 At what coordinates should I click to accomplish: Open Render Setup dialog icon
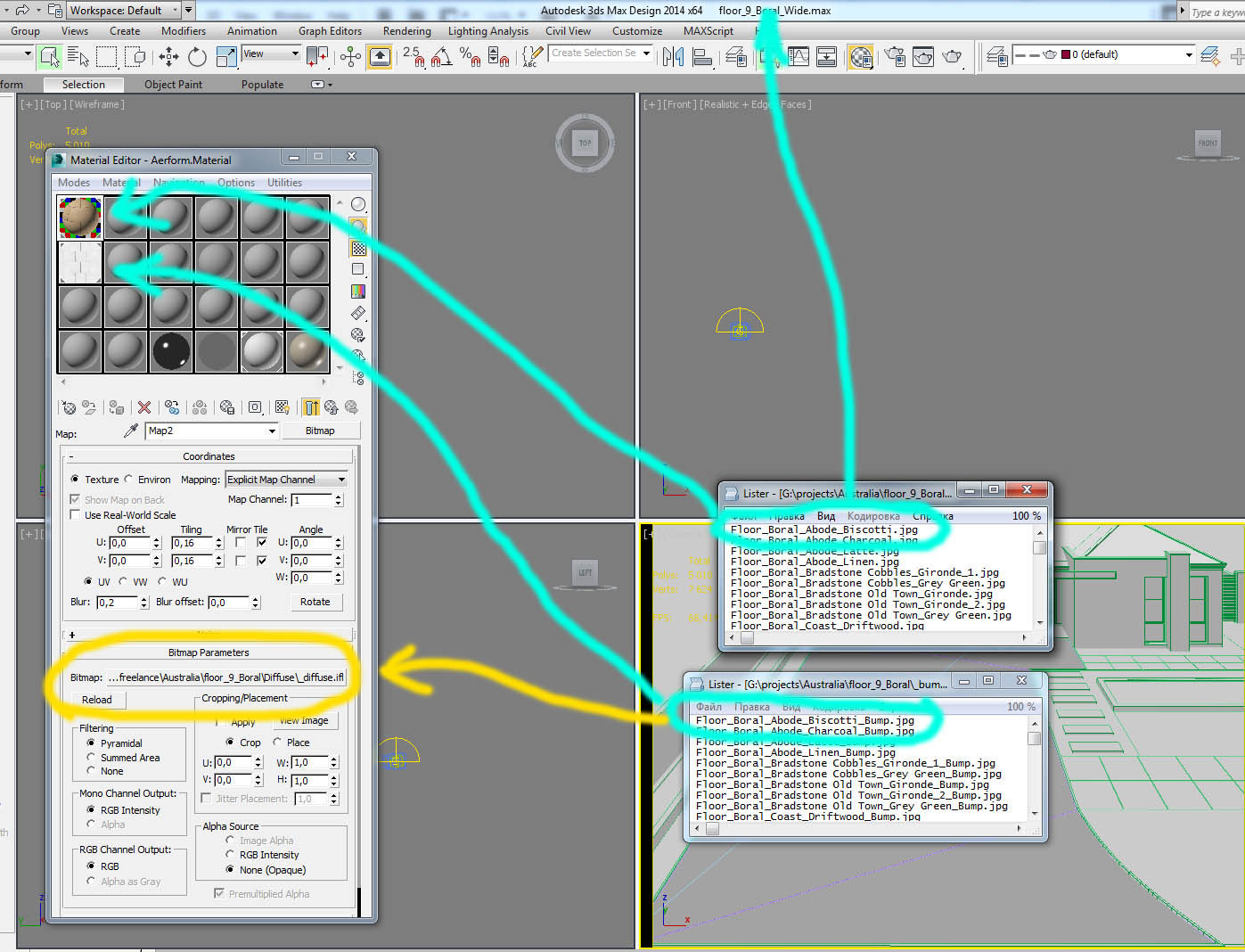(895, 56)
